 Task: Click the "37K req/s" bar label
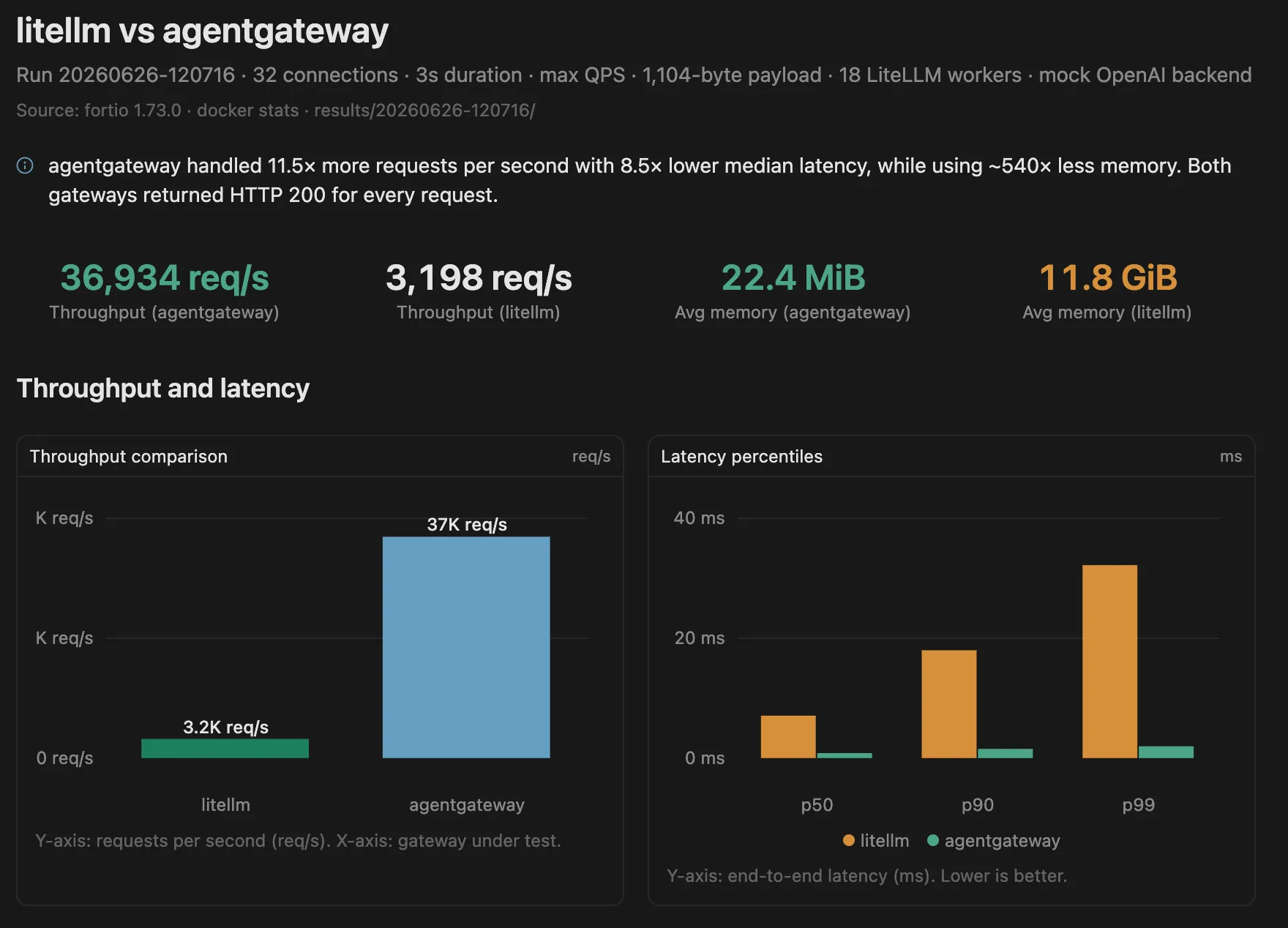(x=467, y=525)
